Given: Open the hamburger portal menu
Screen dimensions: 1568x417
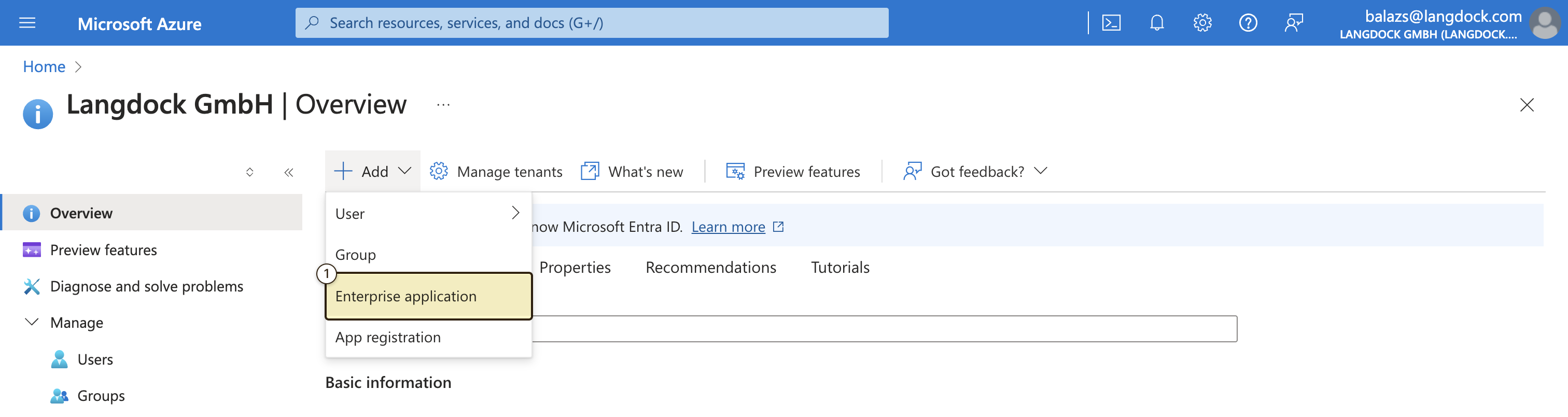Looking at the screenshot, I should 27,23.
